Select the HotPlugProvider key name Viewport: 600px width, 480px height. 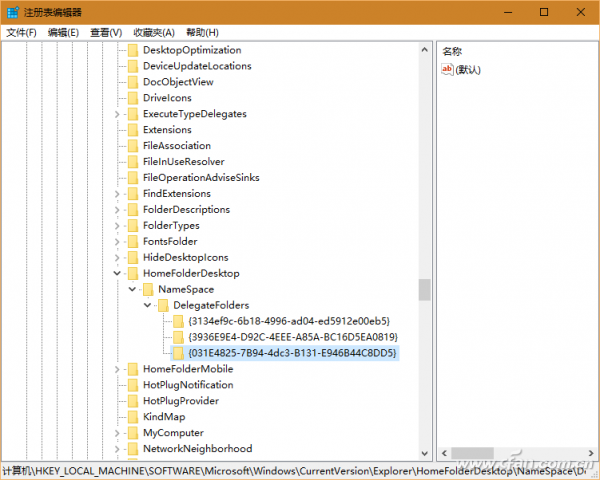coord(181,401)
